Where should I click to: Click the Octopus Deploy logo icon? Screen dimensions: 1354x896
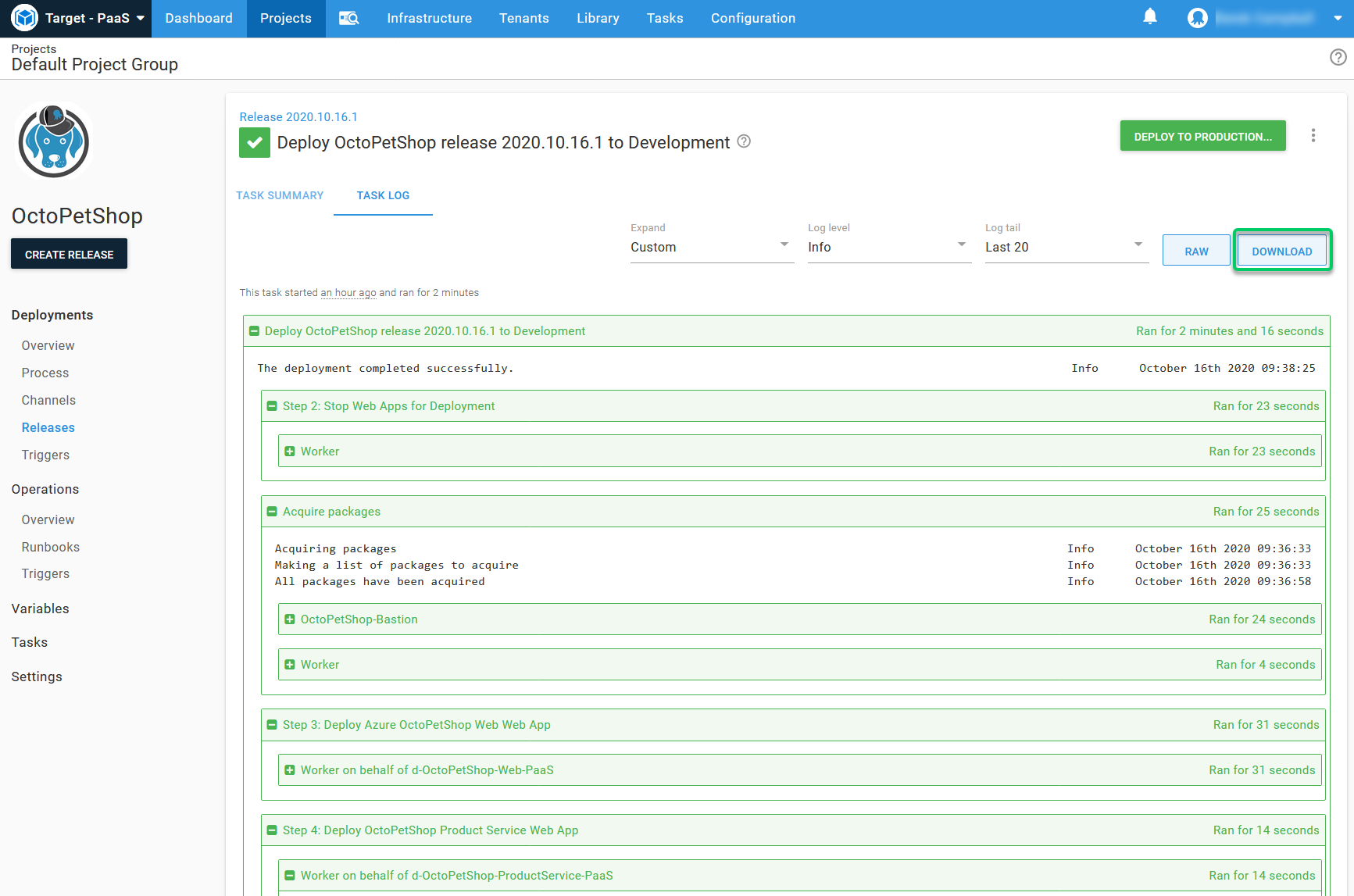click(24, 18)
